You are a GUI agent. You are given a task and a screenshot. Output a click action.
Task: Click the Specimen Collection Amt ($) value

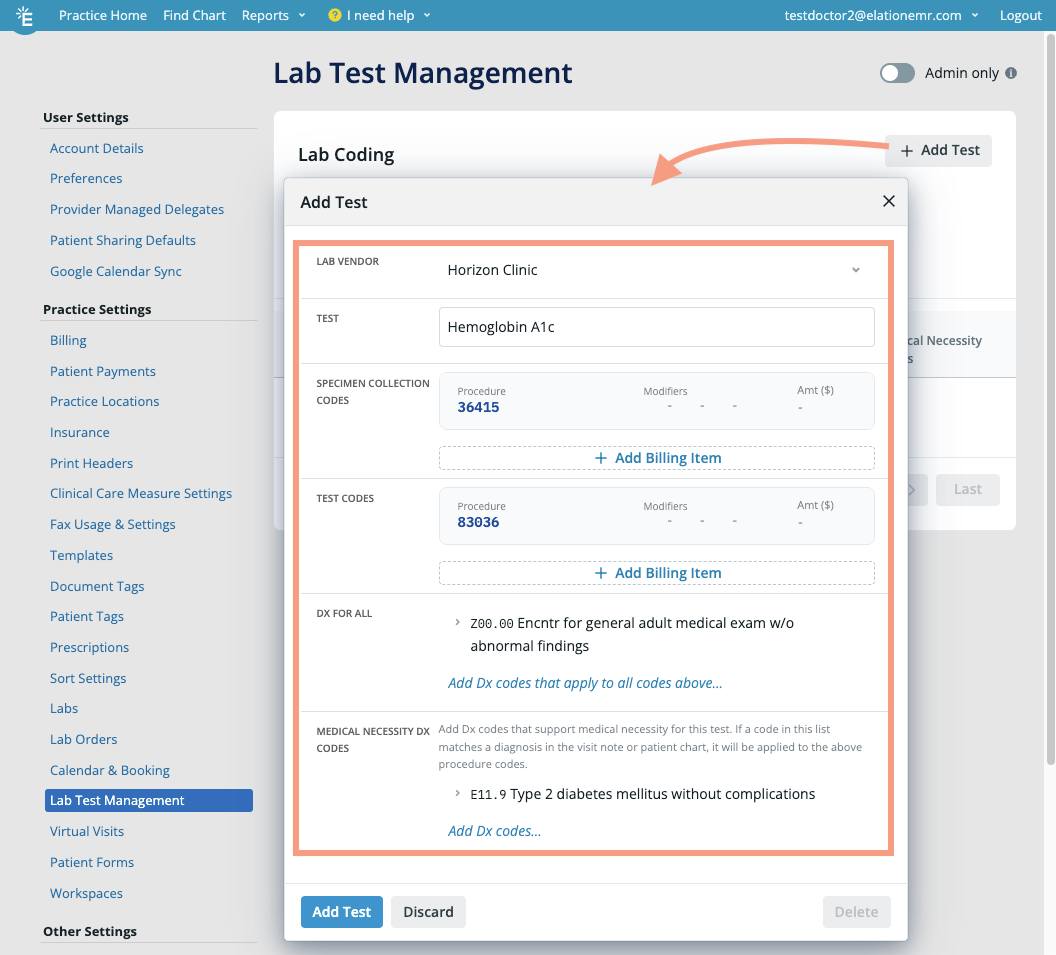800,408
